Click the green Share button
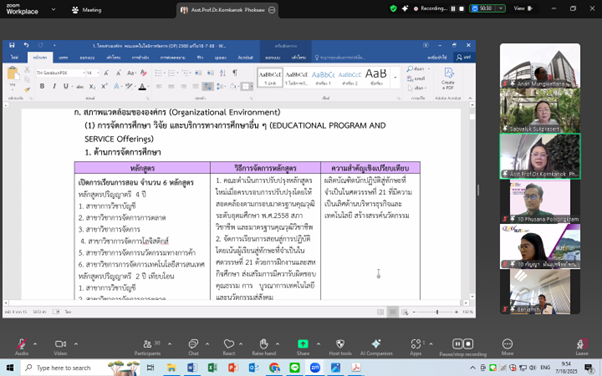 [303, 347]
